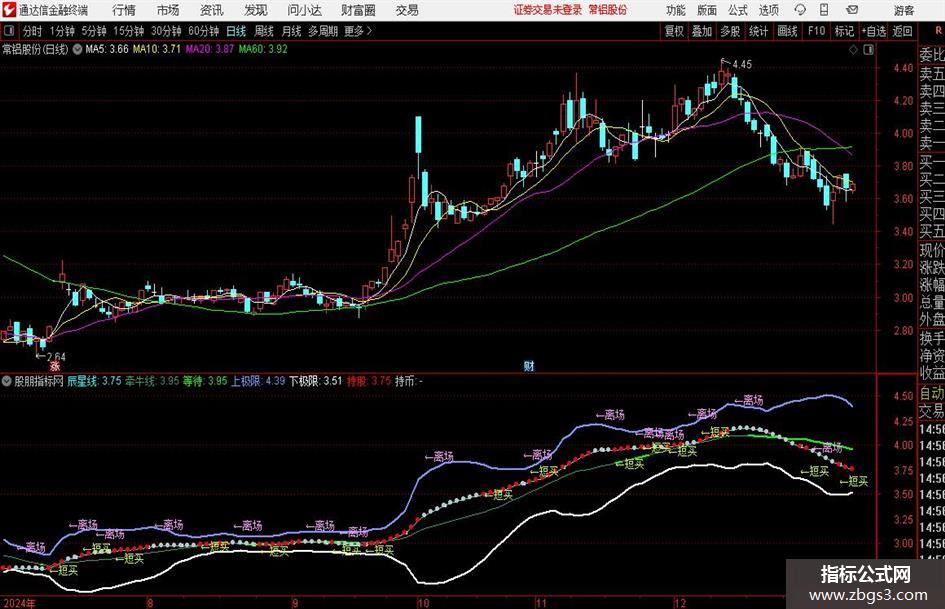Click the 多股 toolbar button

(730, 31)
